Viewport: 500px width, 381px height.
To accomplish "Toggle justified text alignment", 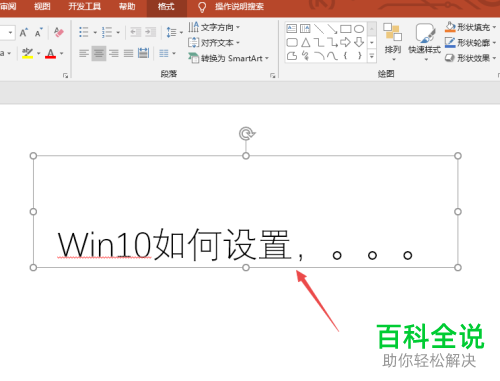I will (128, 53).
